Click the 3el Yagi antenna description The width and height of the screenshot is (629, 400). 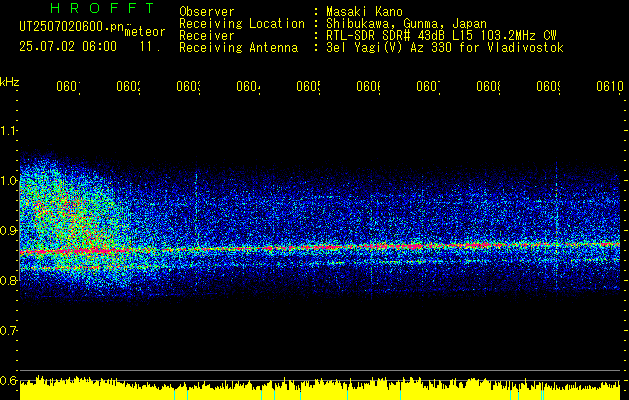click(x=445, y=48)
